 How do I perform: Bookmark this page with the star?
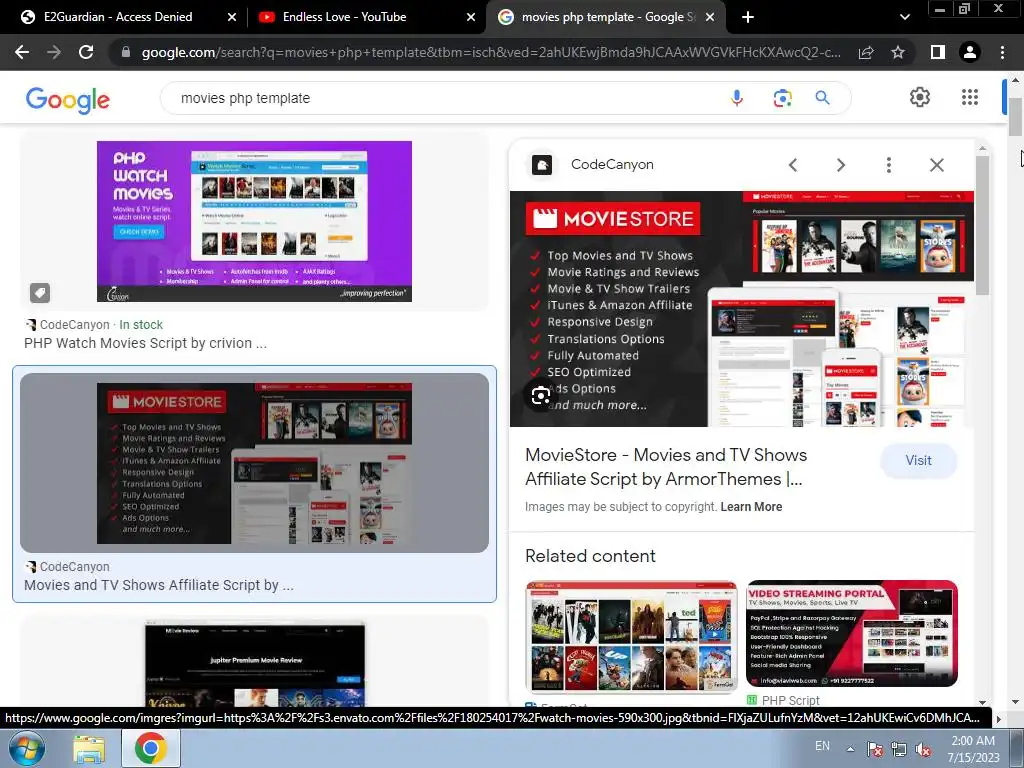pos(898,52)
